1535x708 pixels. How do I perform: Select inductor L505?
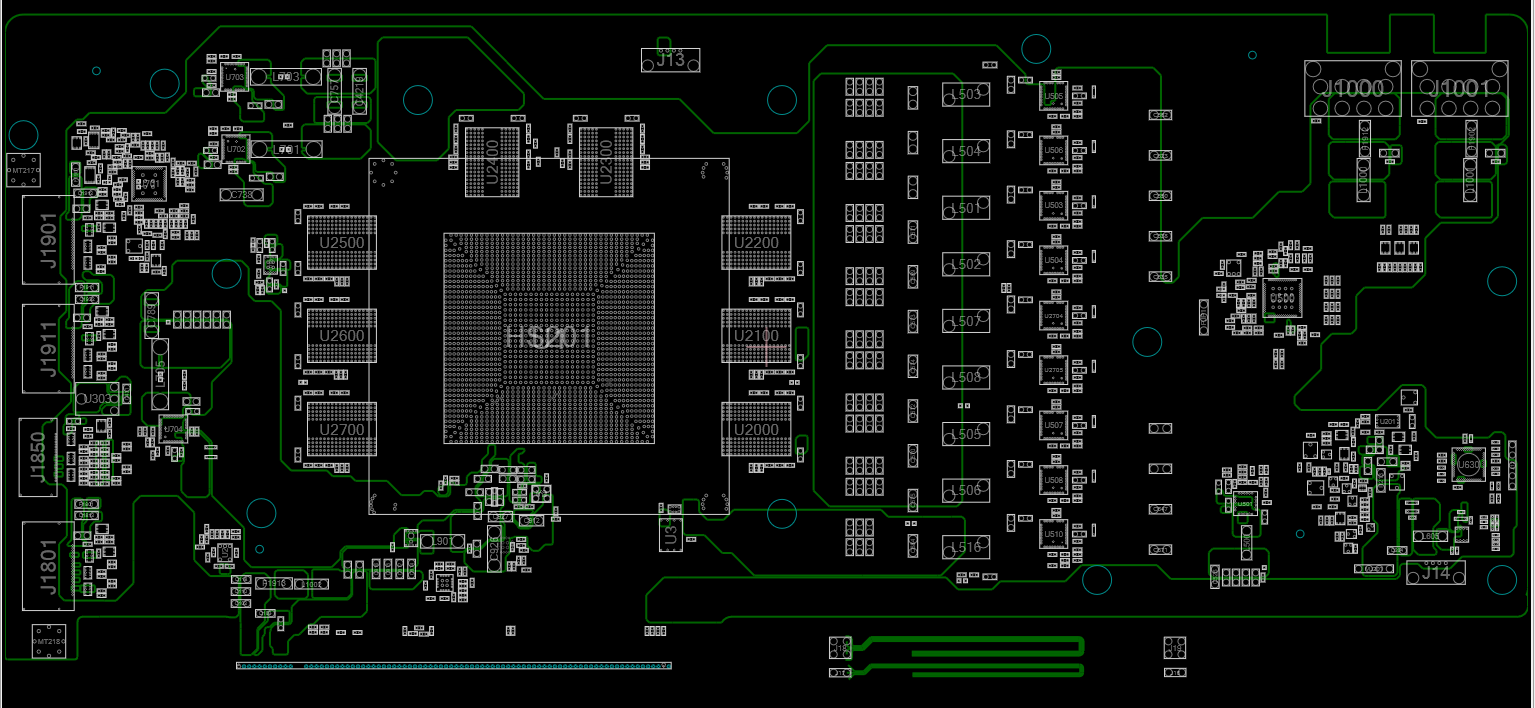tap(966, 434)
